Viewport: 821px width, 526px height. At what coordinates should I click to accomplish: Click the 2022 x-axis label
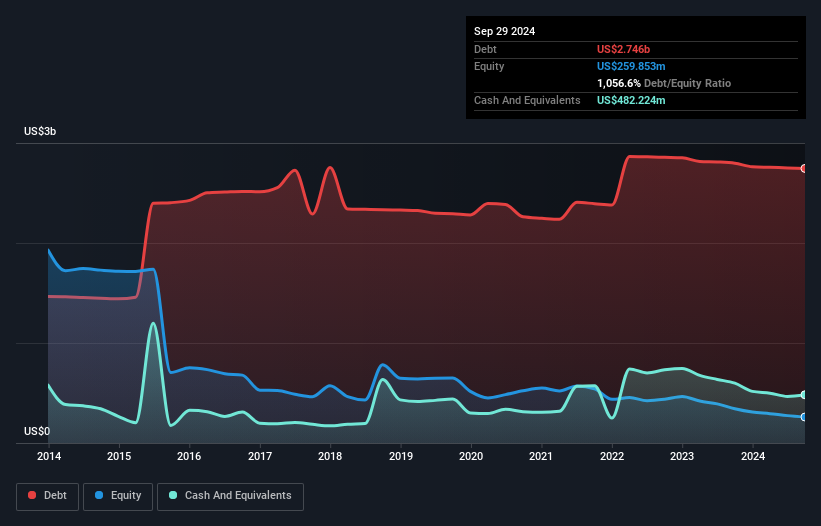click(x=612, y=456)
